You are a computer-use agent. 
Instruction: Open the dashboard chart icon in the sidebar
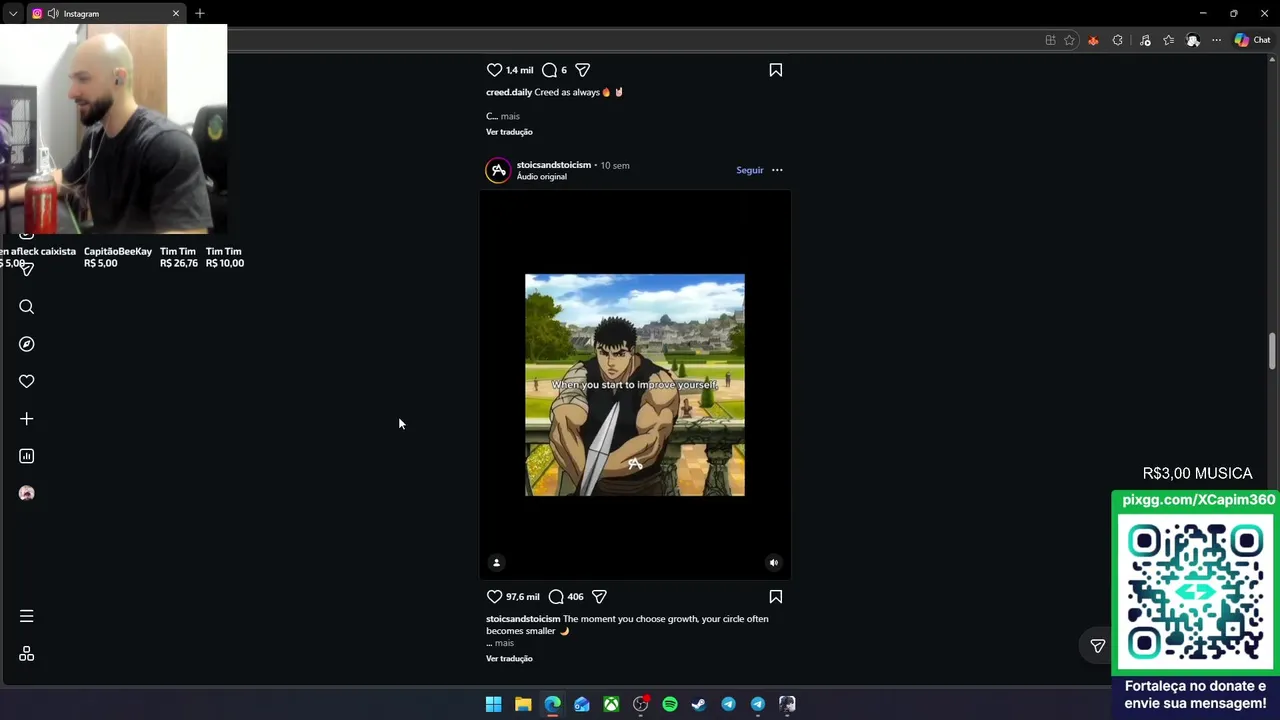tap(27, 456)
